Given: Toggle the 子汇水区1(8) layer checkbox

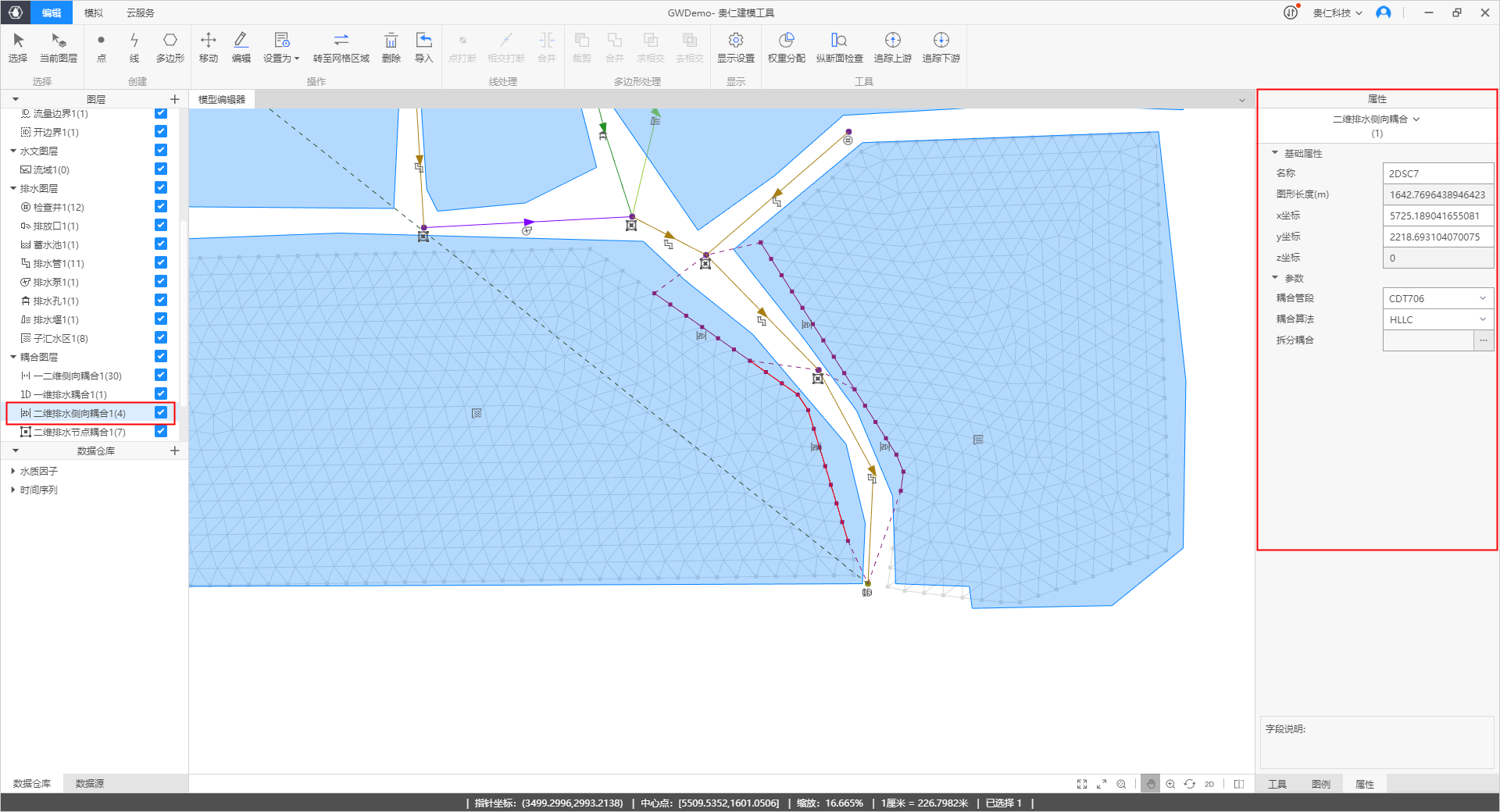Looking at the screenshot, I should [161, 338].
